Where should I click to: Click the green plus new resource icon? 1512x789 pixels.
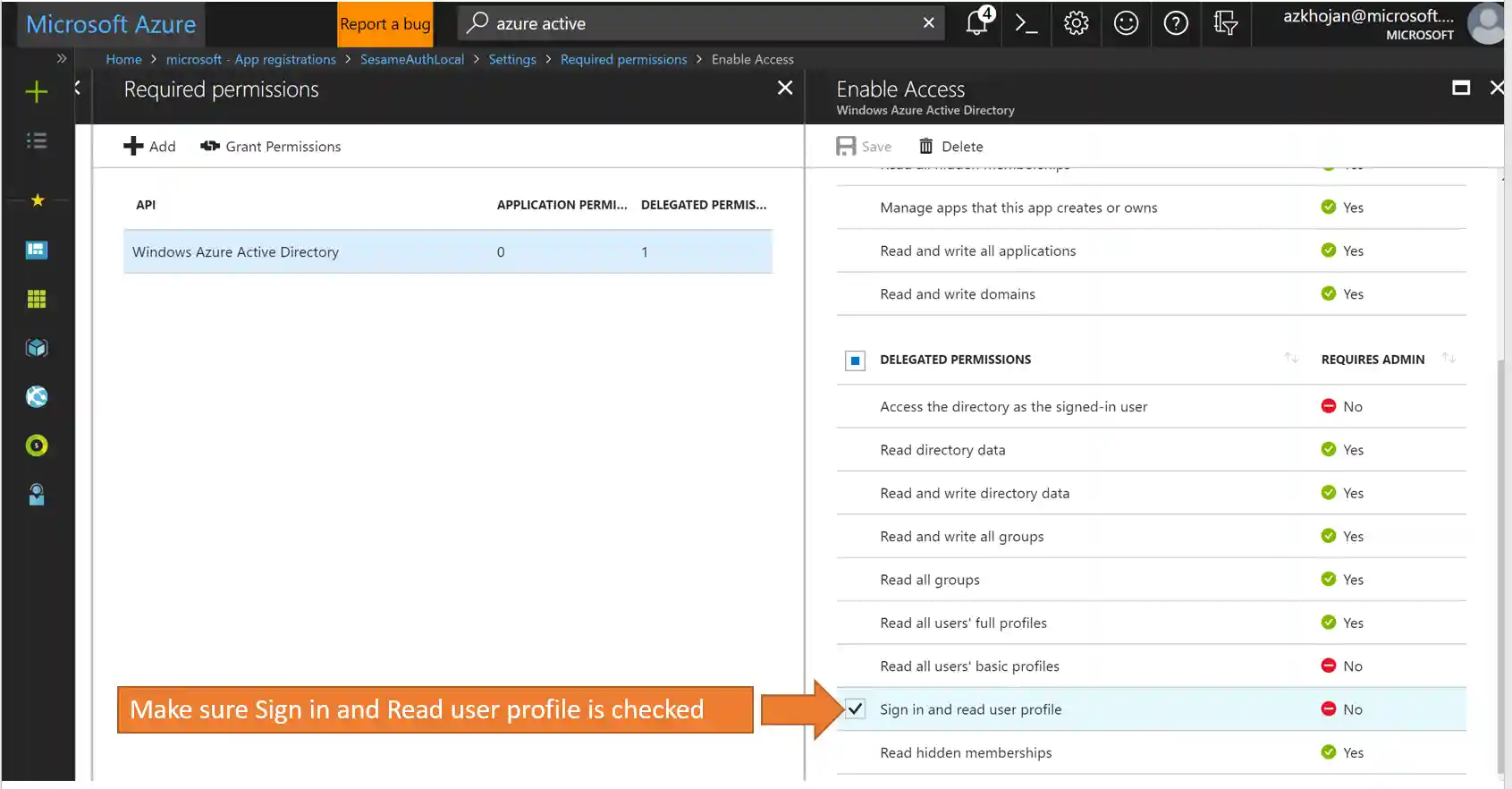[37, 91]
